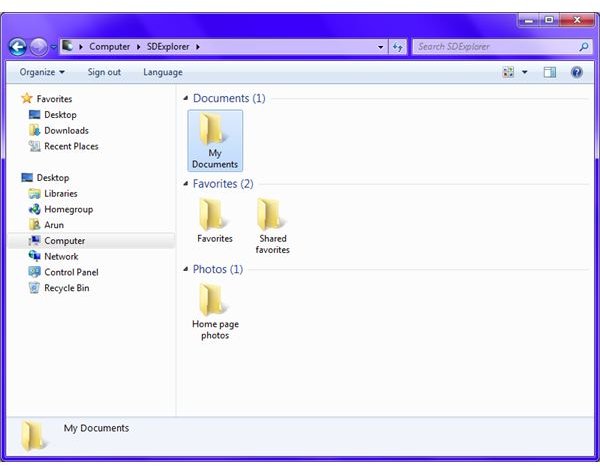Click the Refresh button in address bar
This screenshot has width=600, height=466.
[x=398, y=47]
